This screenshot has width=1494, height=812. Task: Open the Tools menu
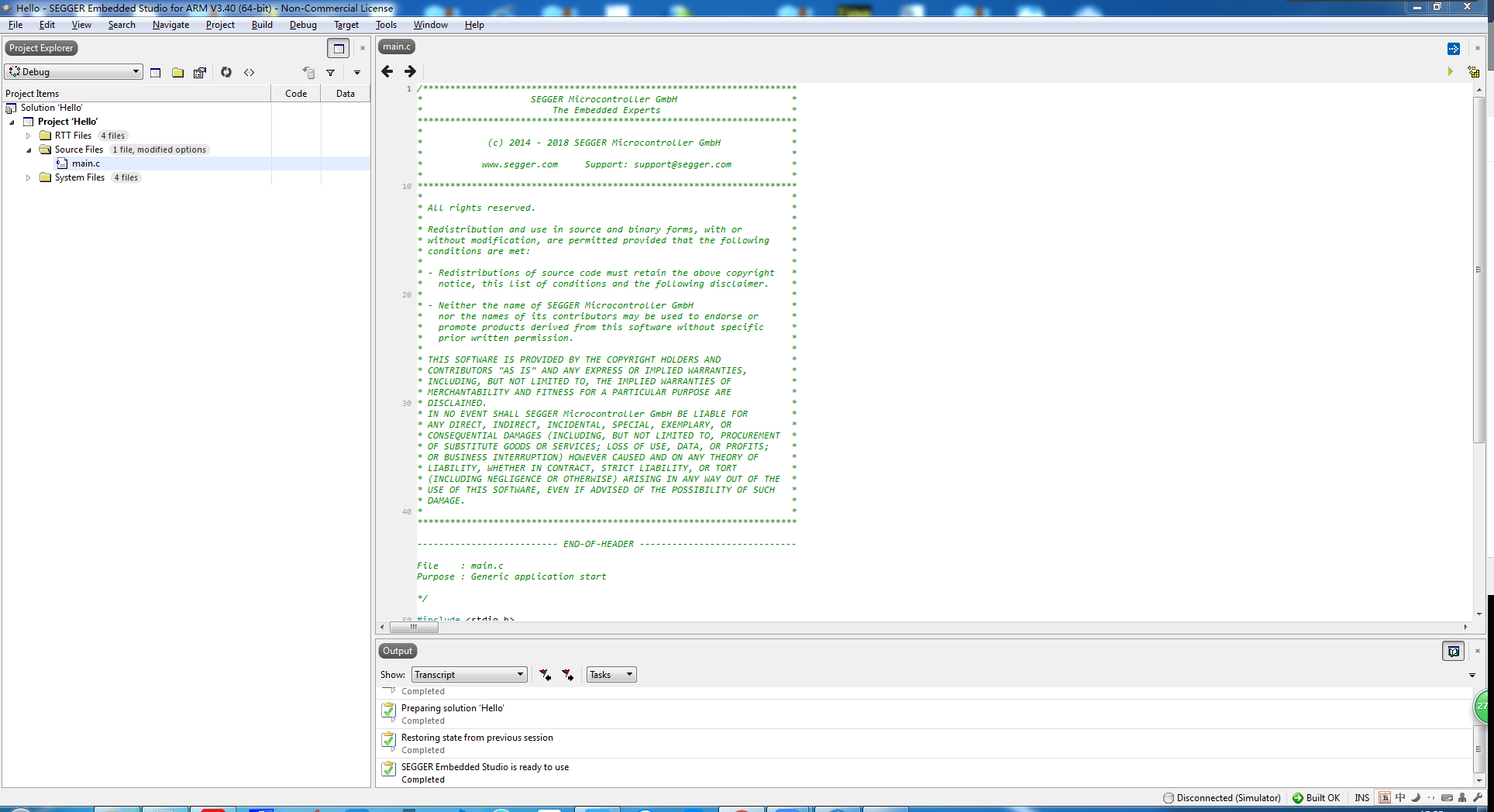386,25
